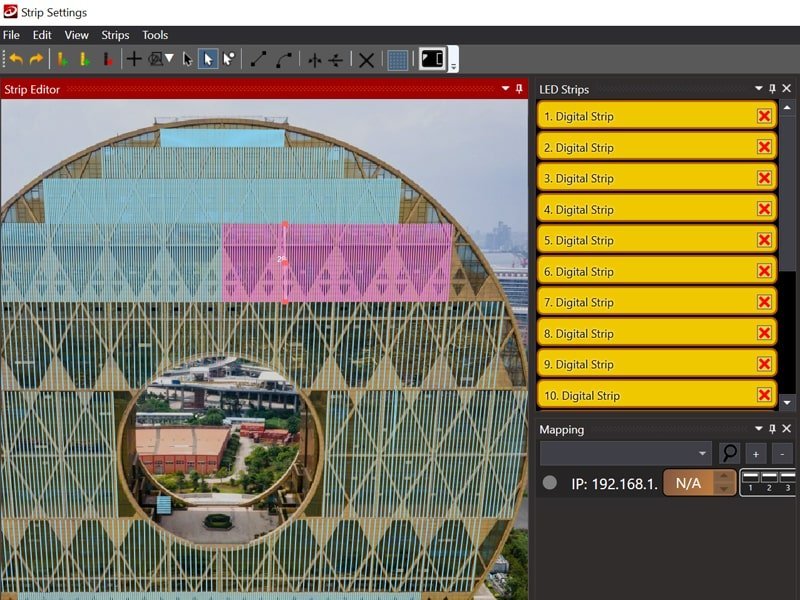This screenshot has width=800, height=600.
Task: Select 8. Digital Strip entry
Action: point(657,333)
